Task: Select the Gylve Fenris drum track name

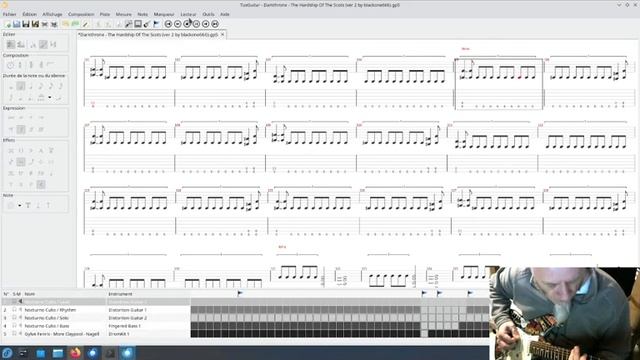Action: pyautogui.click(x=62, y=333)
